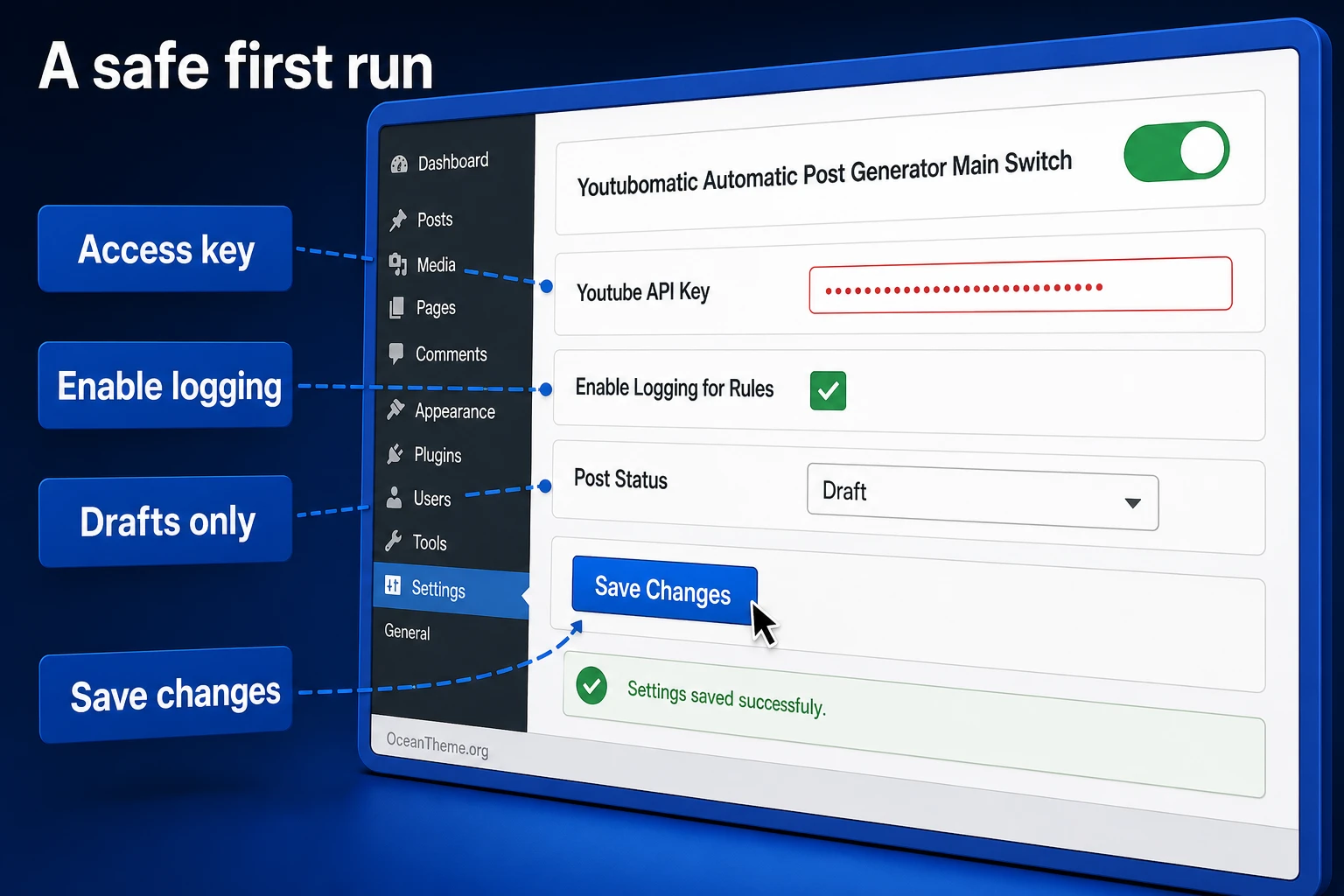
Task: Click the Dashboard gauge icon
Action: 399,164
